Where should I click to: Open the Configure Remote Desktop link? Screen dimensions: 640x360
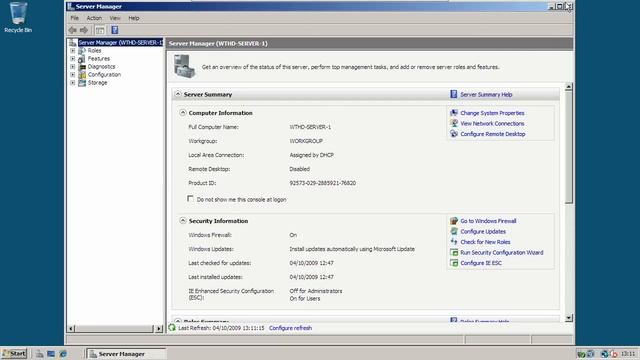point(493,134)
